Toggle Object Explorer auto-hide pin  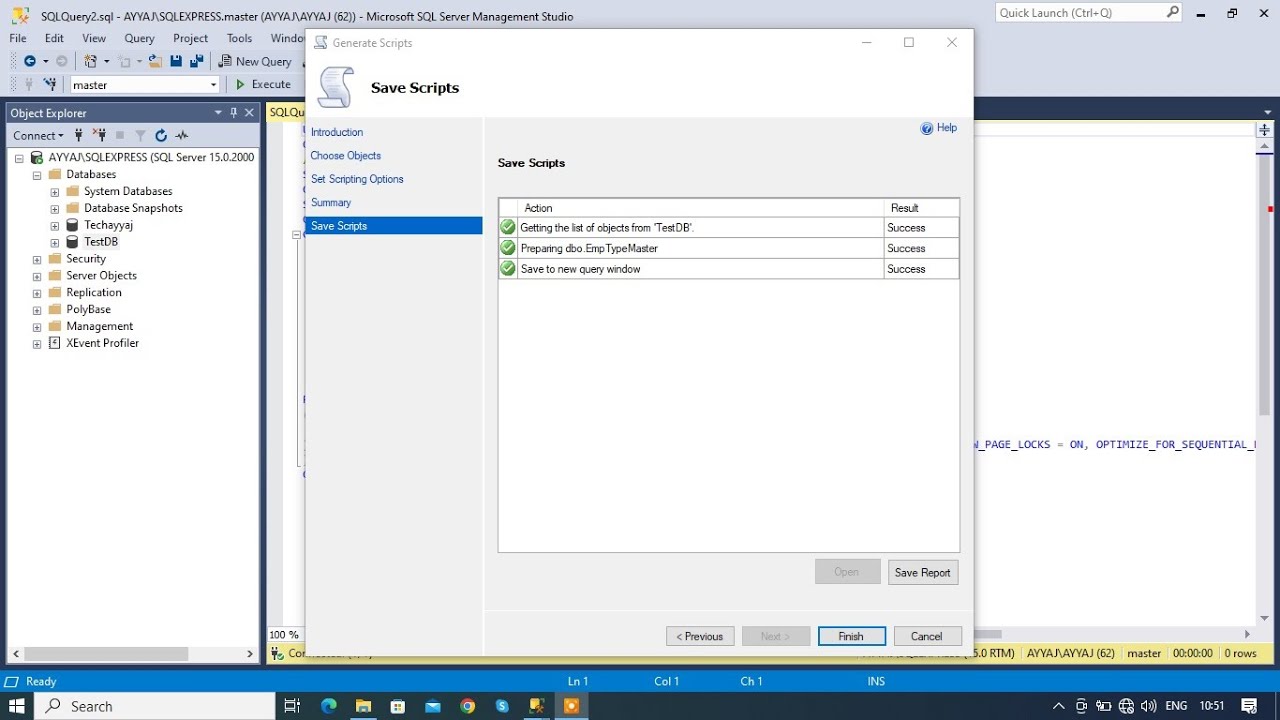click(234, 113)
